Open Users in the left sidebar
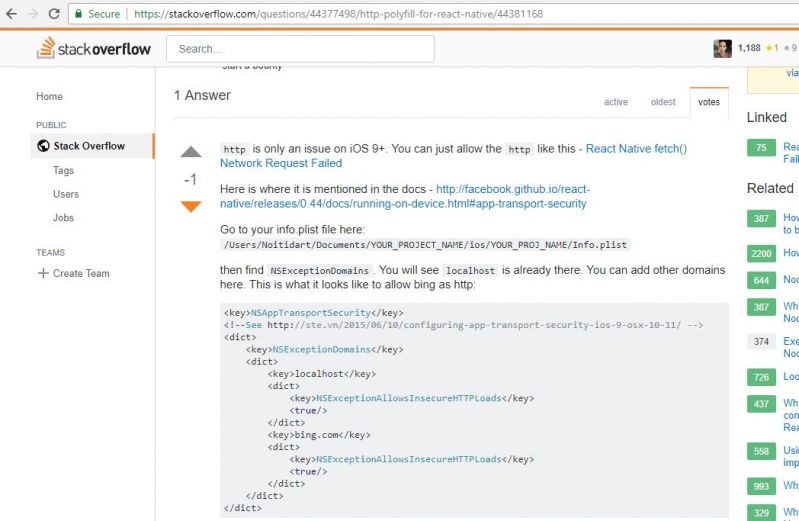799x521 pixels. (66, 194)
